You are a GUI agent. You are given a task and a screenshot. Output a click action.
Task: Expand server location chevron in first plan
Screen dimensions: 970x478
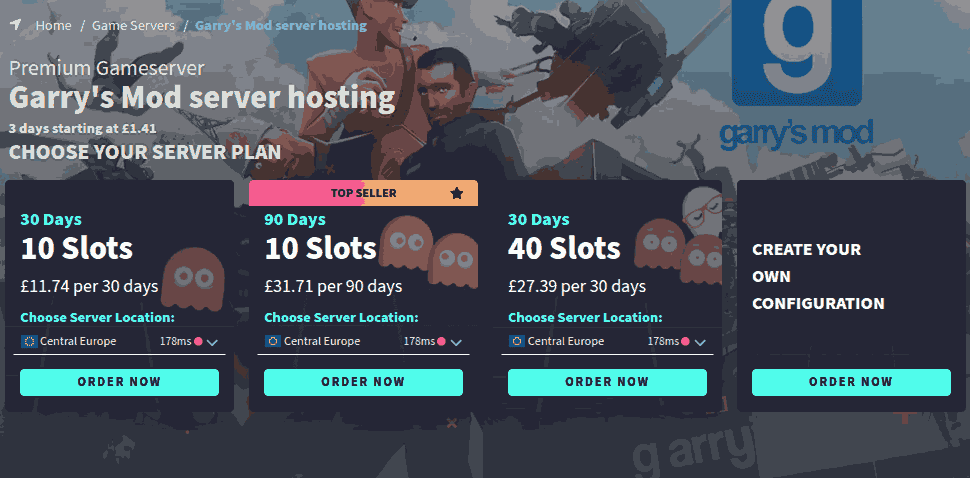point(212,343)
